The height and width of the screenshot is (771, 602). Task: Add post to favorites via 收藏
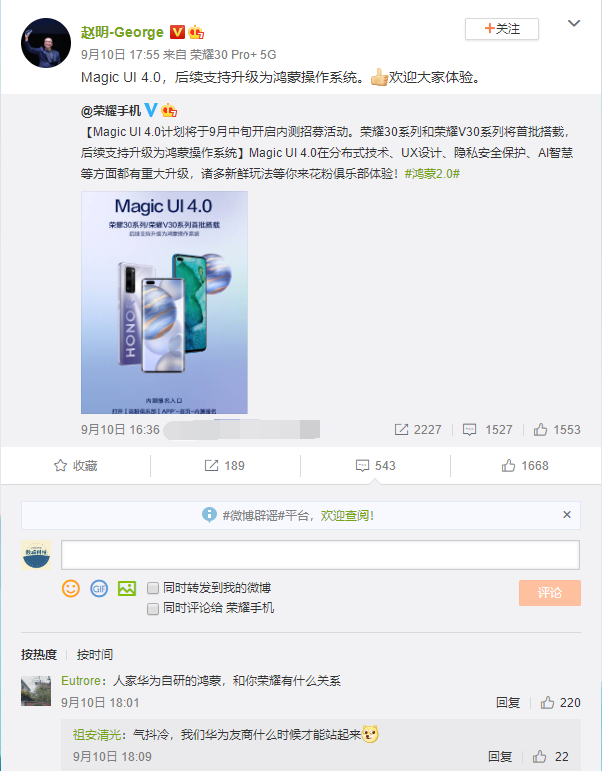click(75, 466)
